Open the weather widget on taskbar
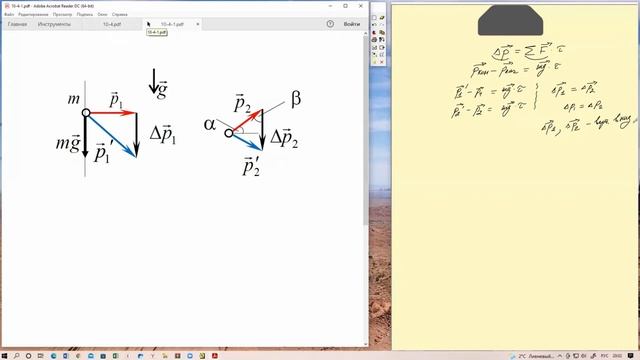The height and width of the screenshot is (360, 640). tap(532, 356)
